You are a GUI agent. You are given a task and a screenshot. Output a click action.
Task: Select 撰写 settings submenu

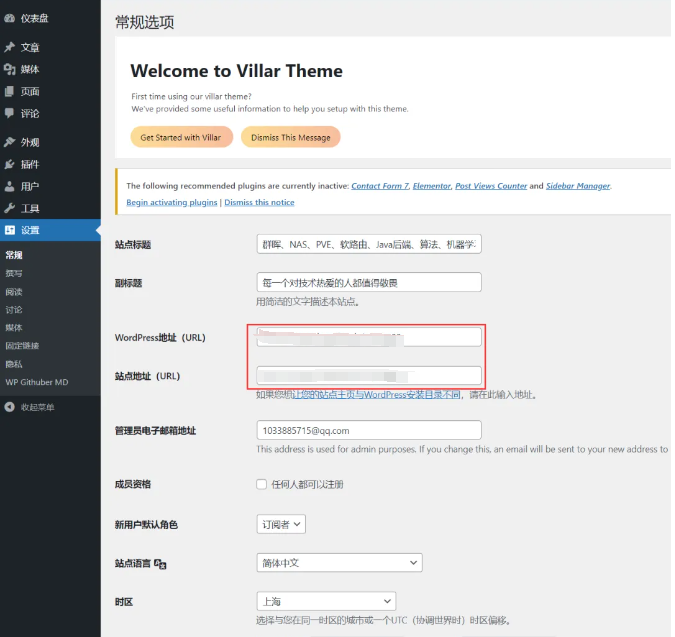click(14, 273)
